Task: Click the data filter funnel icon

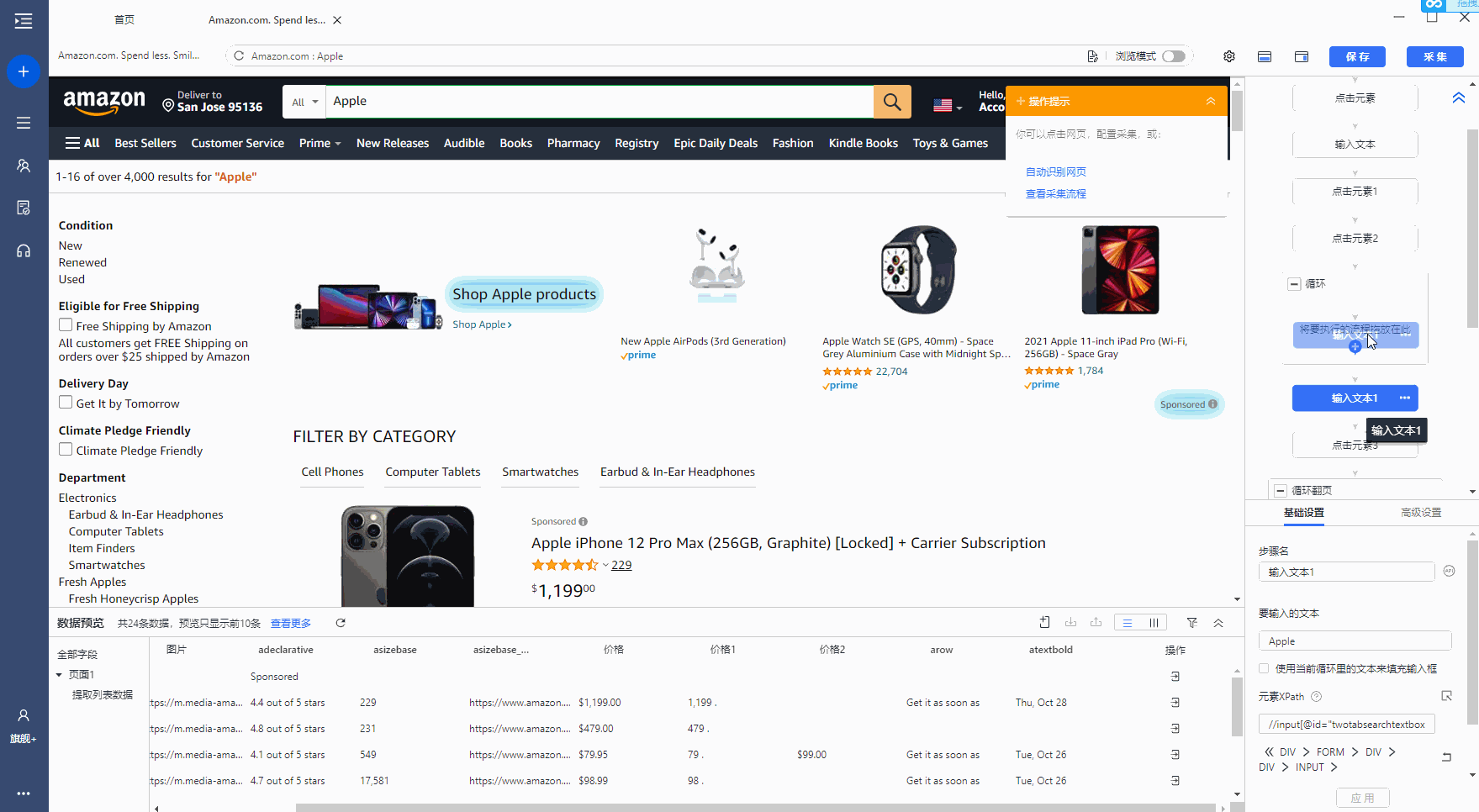Action: 1192,623
